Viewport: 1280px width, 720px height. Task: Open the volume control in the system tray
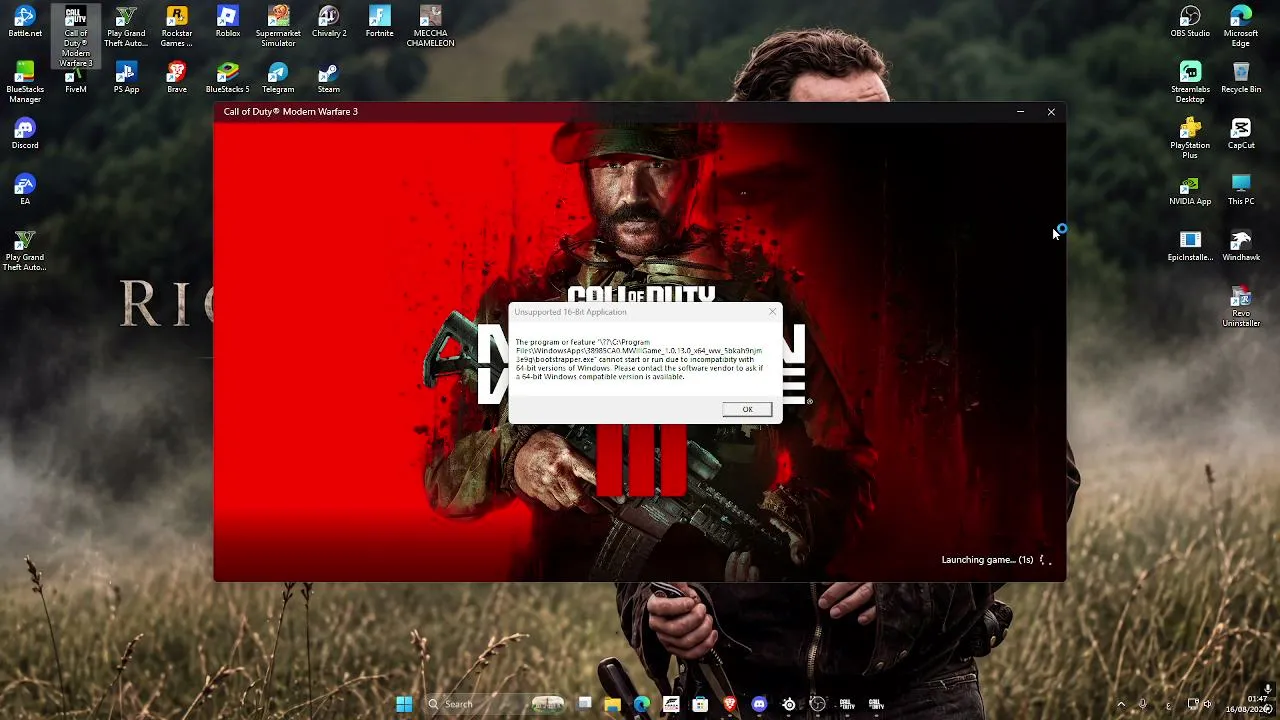pyautogui.click(x=1207, y=704)
